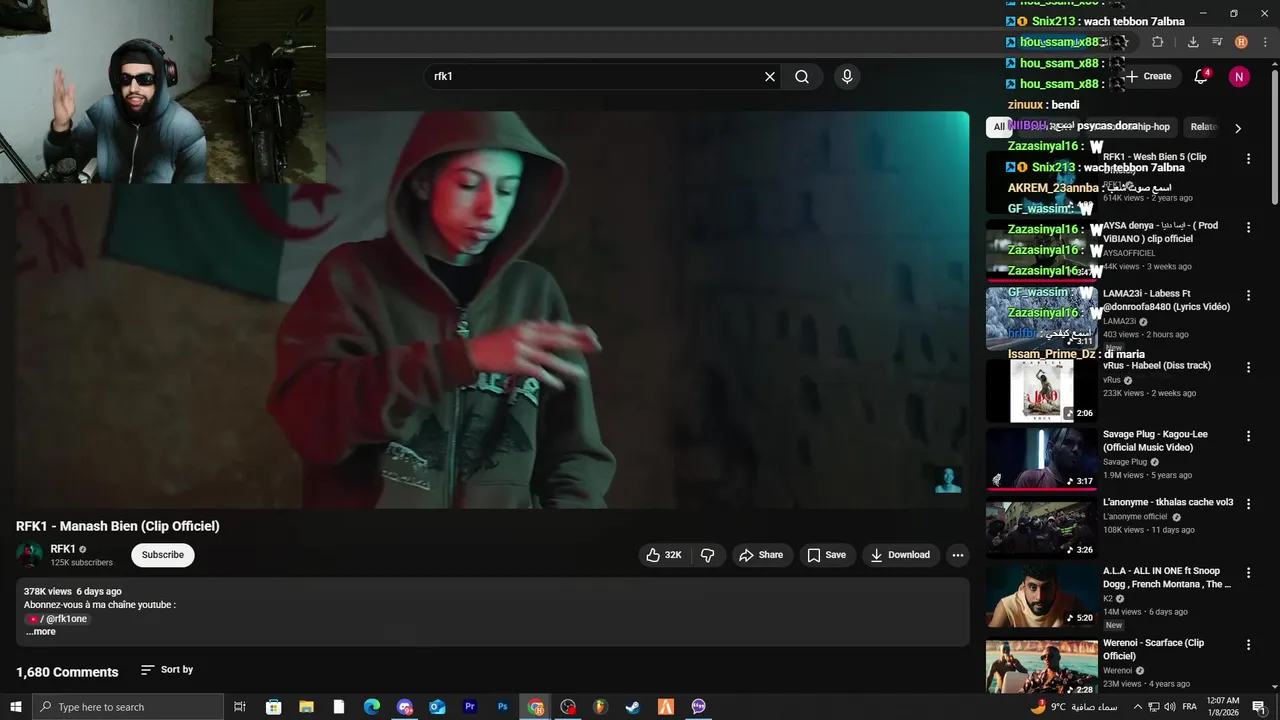Open the volume control in tray
Viewport: 1280px width, 720px height.
[1170, 707]
